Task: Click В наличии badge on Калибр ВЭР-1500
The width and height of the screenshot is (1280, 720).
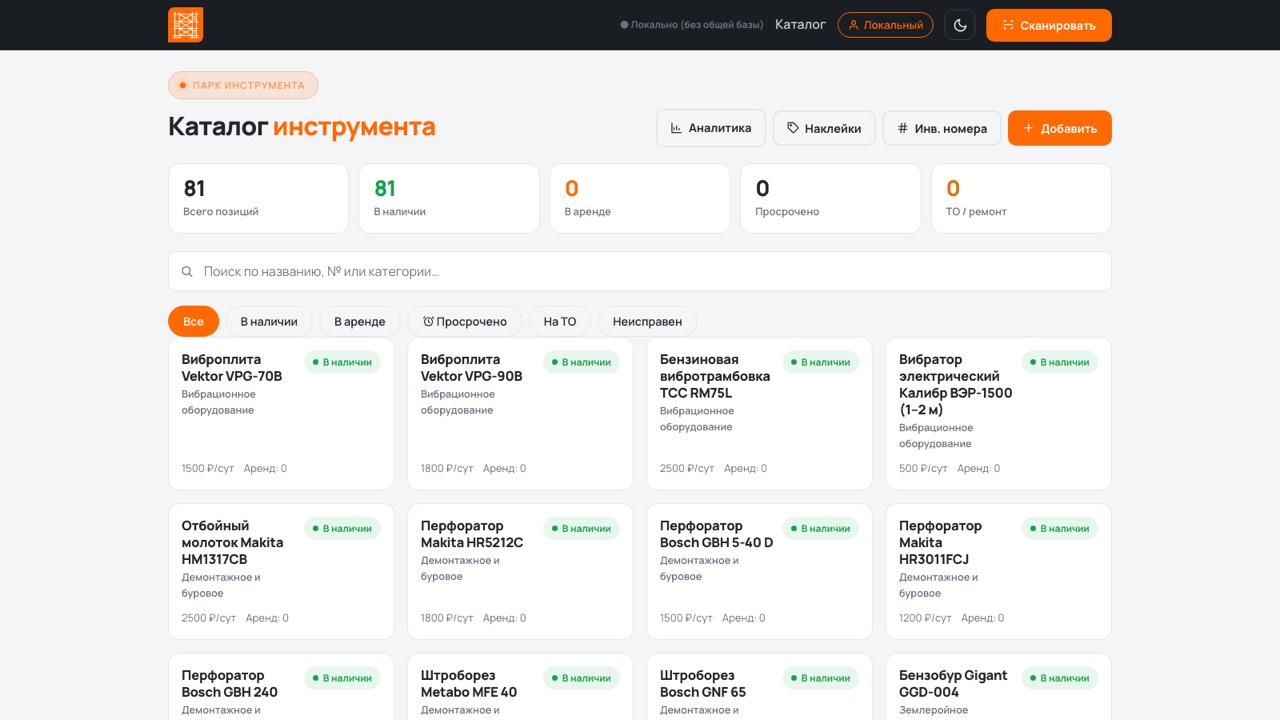Action: click(x=1059, y=362)
